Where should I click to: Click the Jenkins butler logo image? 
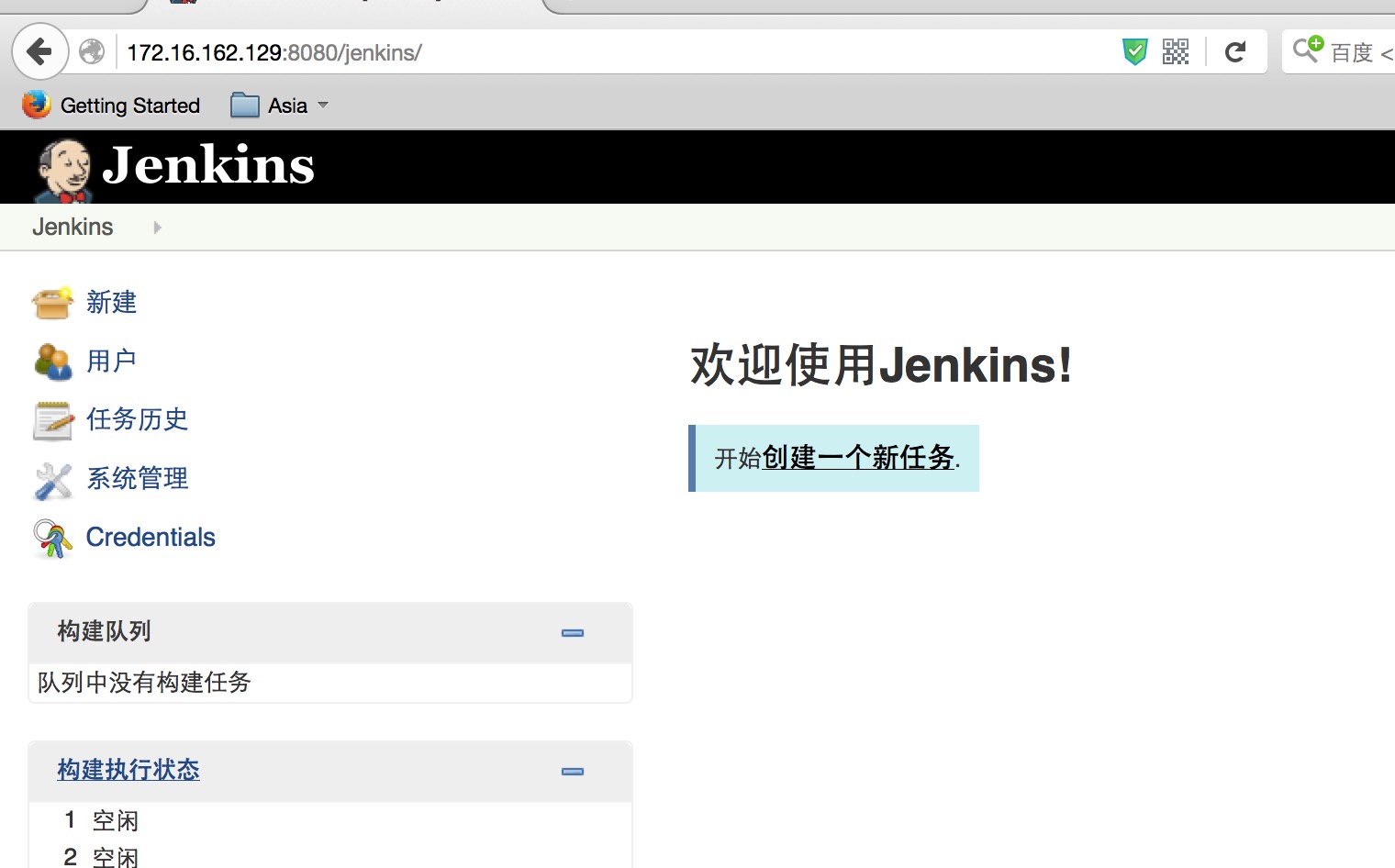(62, 170)
